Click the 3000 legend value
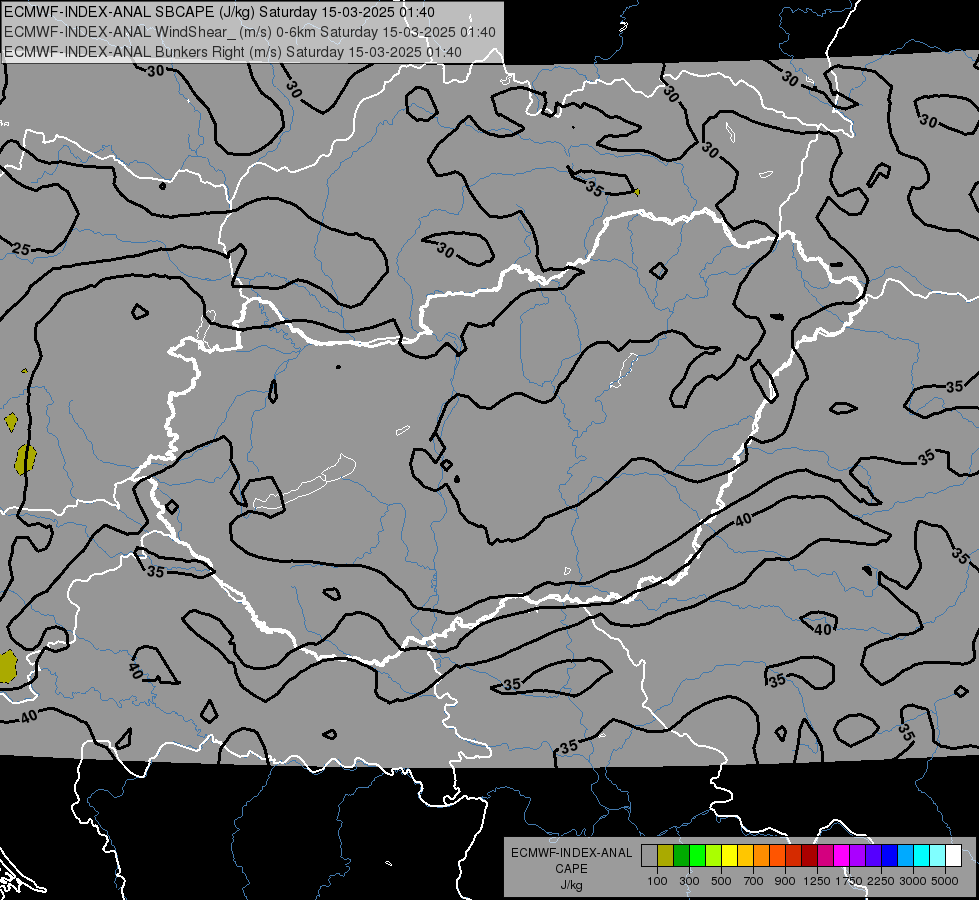 (913, 881)
